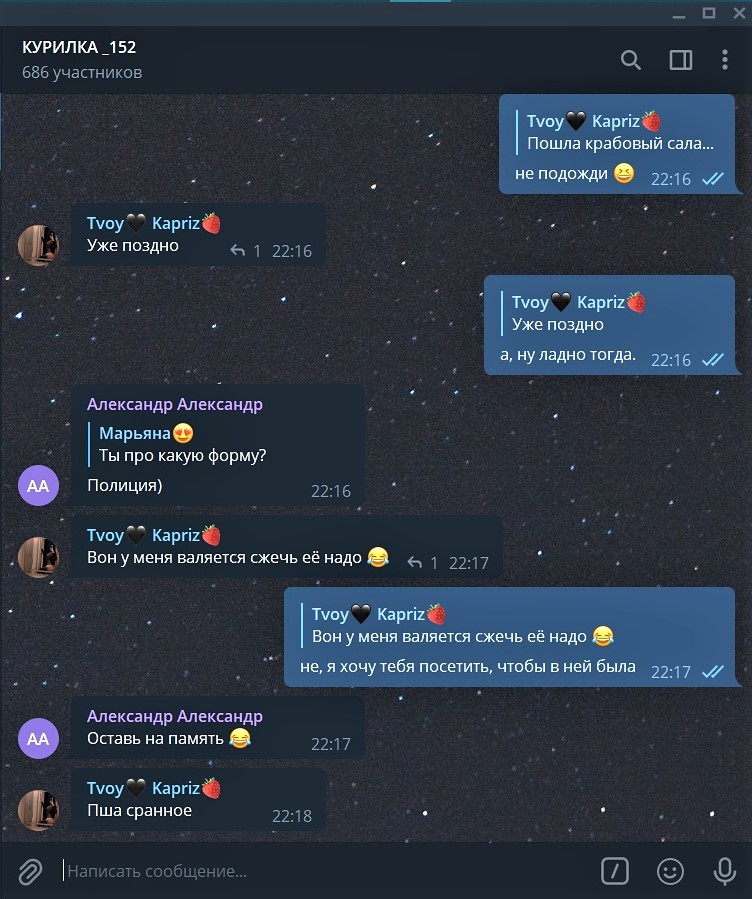
Task: Click the АА avatar beside "Полиция)" message
Action: (38, 486)
